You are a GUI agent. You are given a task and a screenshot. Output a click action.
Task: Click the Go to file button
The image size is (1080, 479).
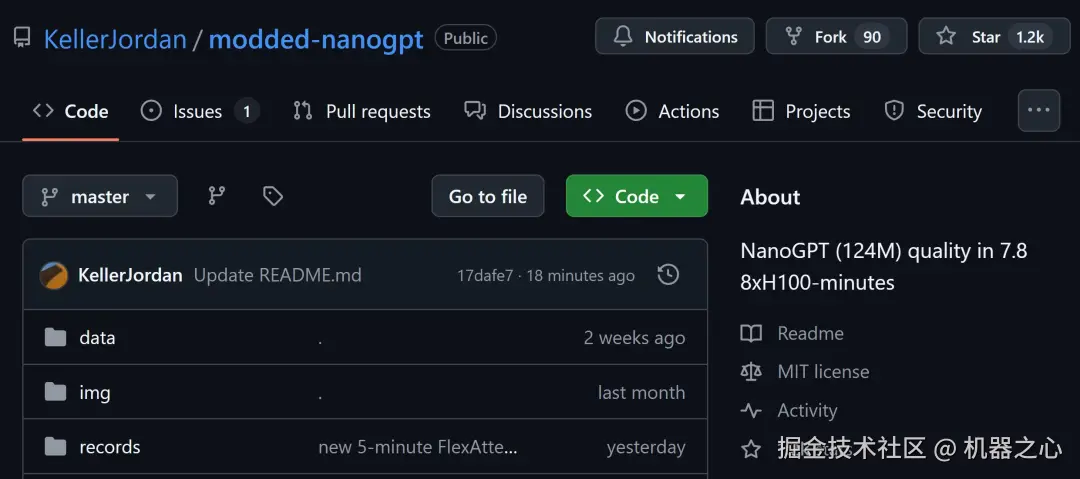(x=488, y=196)
